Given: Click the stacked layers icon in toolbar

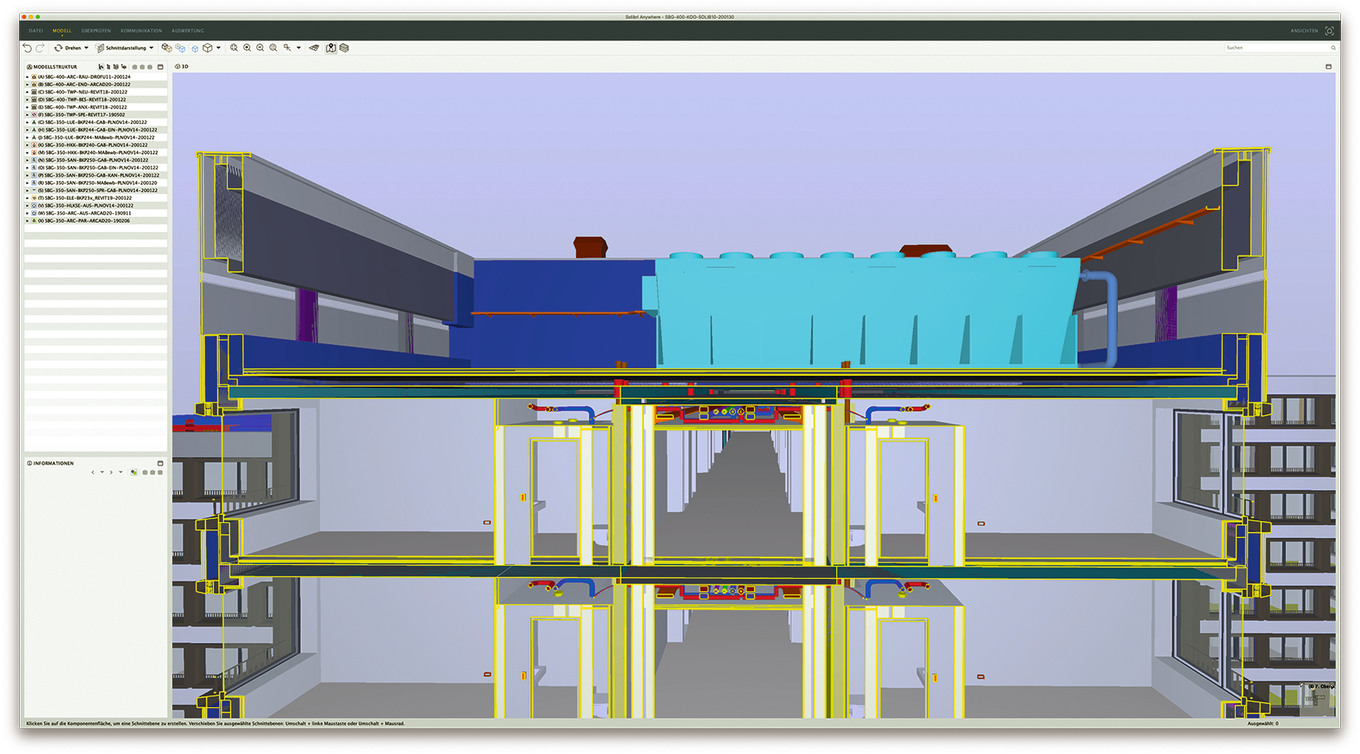Looking at the screenshot, I should click(344, 48).
